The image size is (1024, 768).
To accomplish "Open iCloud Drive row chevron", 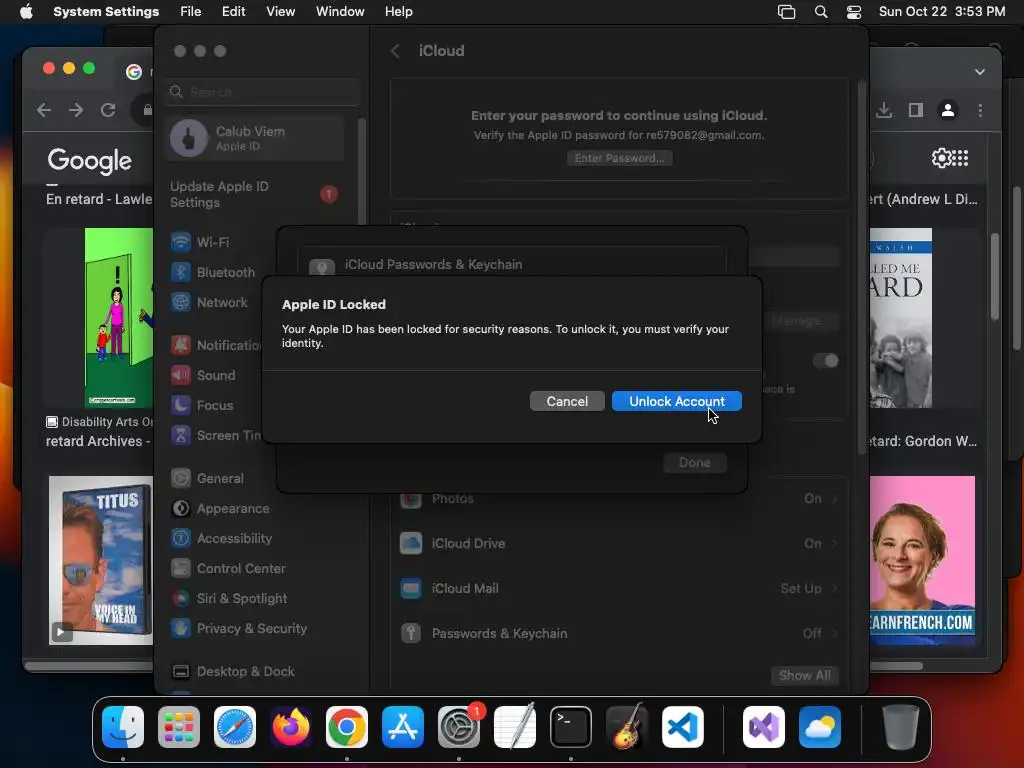I will click(x=834, y=543).
